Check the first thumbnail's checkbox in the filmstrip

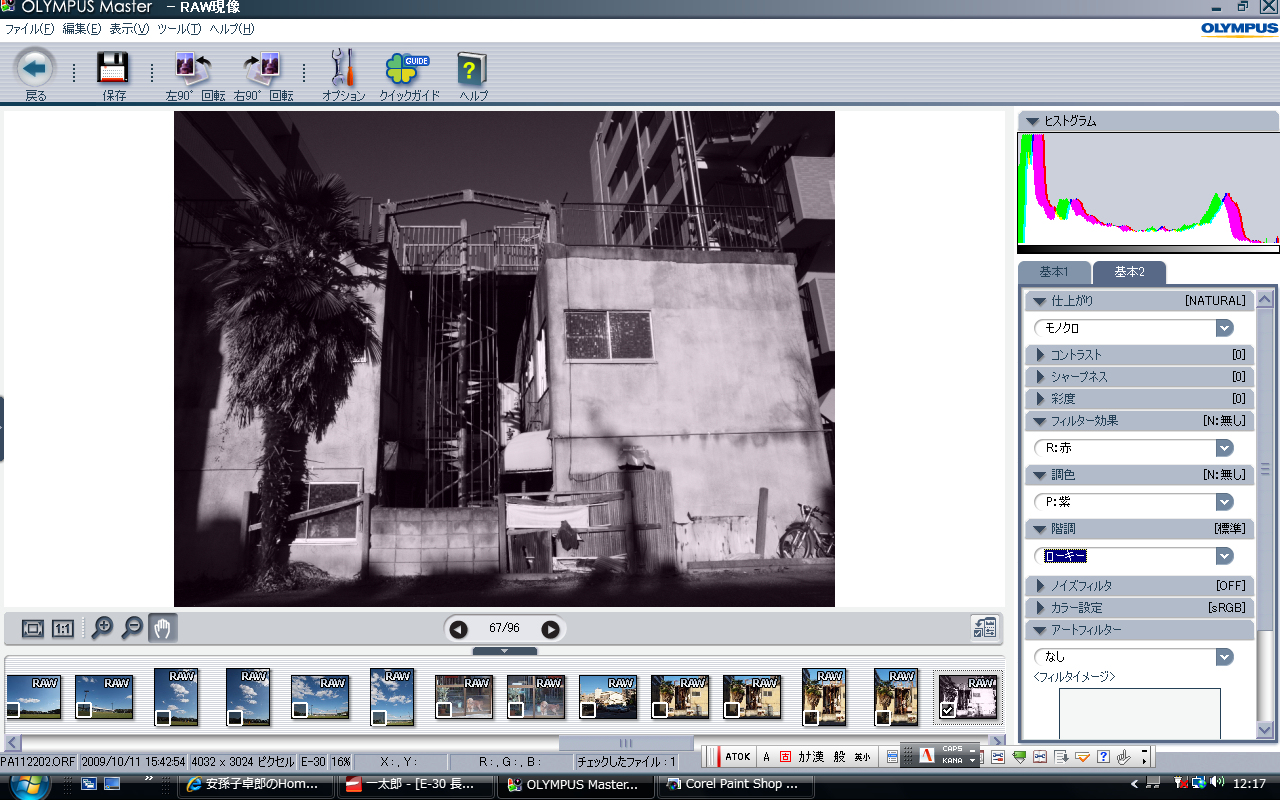[x=13, y=710]
